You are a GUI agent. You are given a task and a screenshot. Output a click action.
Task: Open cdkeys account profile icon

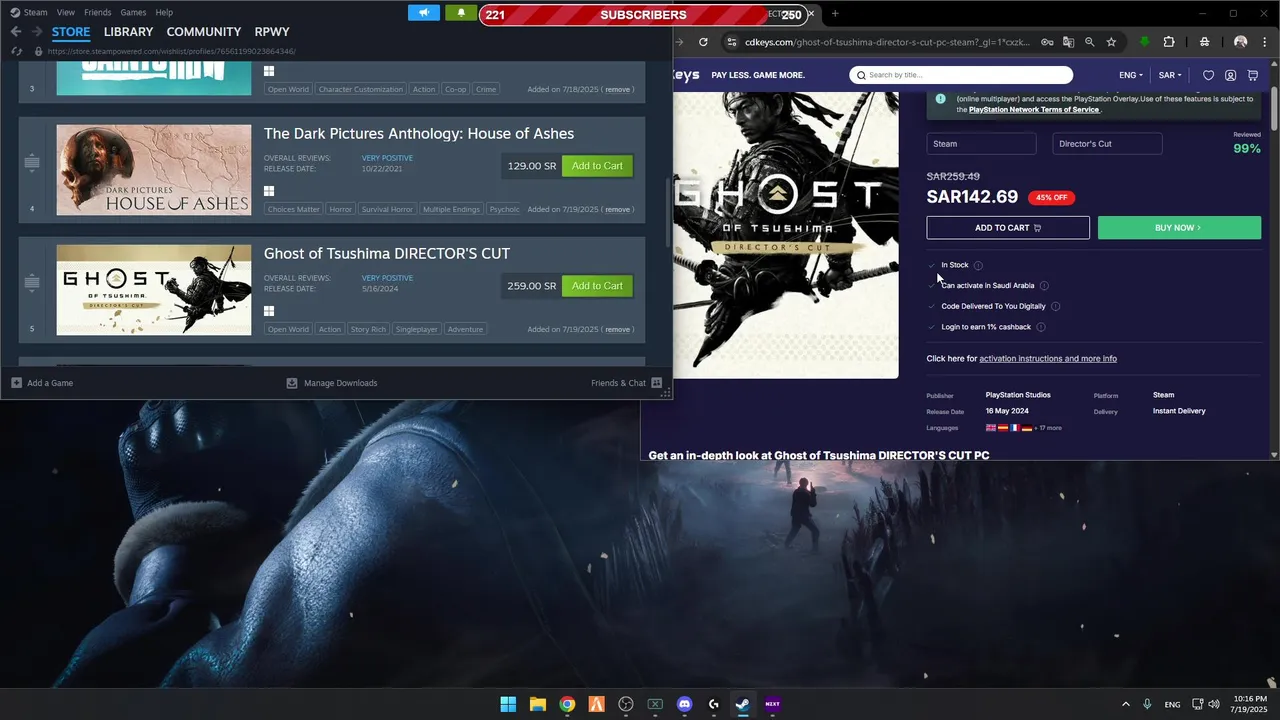[1230, 75]
